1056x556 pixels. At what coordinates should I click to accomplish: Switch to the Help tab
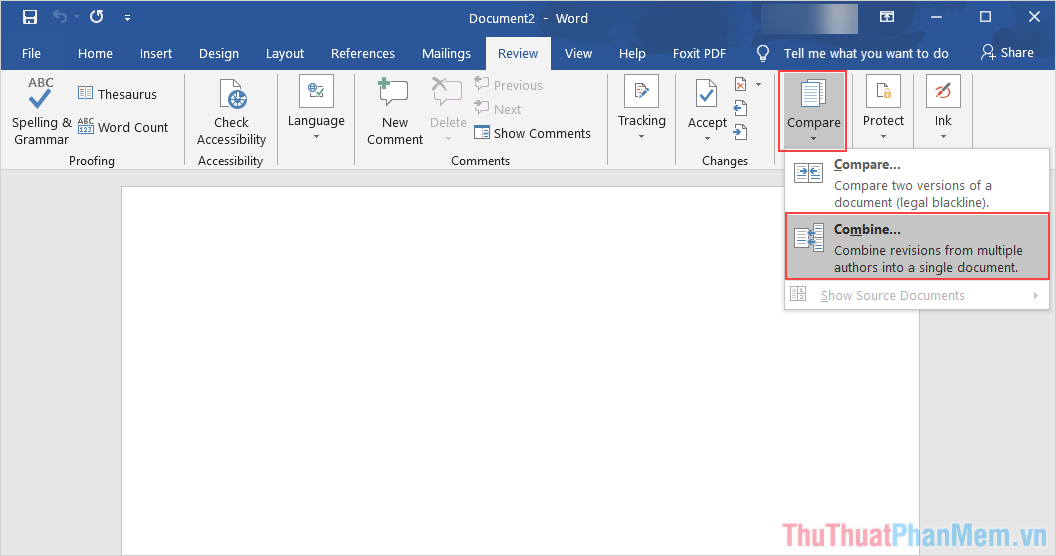pyautogui.click(x=632, y=53)
